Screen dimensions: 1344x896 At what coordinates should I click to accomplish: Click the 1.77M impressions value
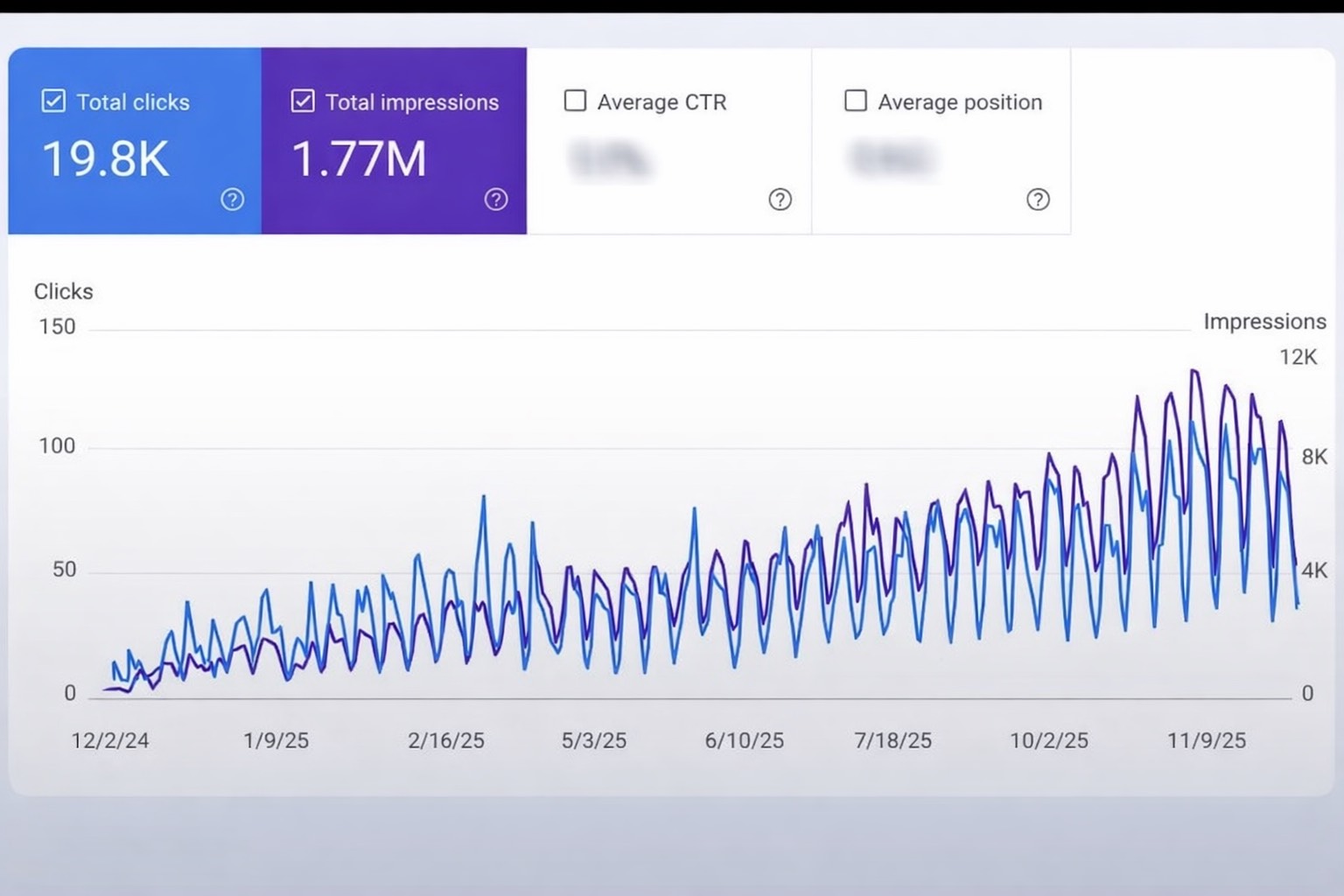click(361, 159)
